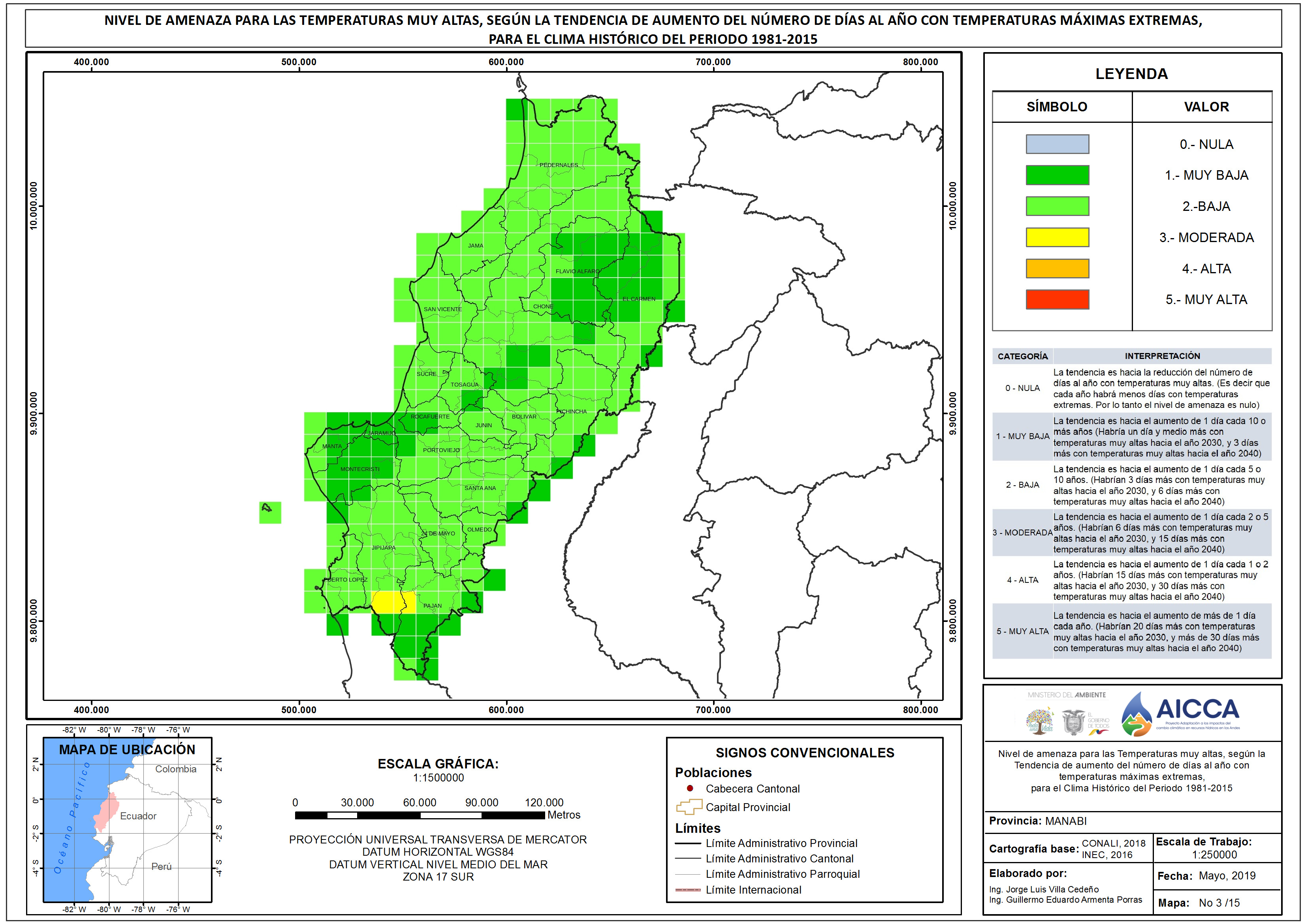The height and width of the screenshot is (924, 1306).
Task: Click the BAJA light-green legend swatch
Action: pos(1057,206)
